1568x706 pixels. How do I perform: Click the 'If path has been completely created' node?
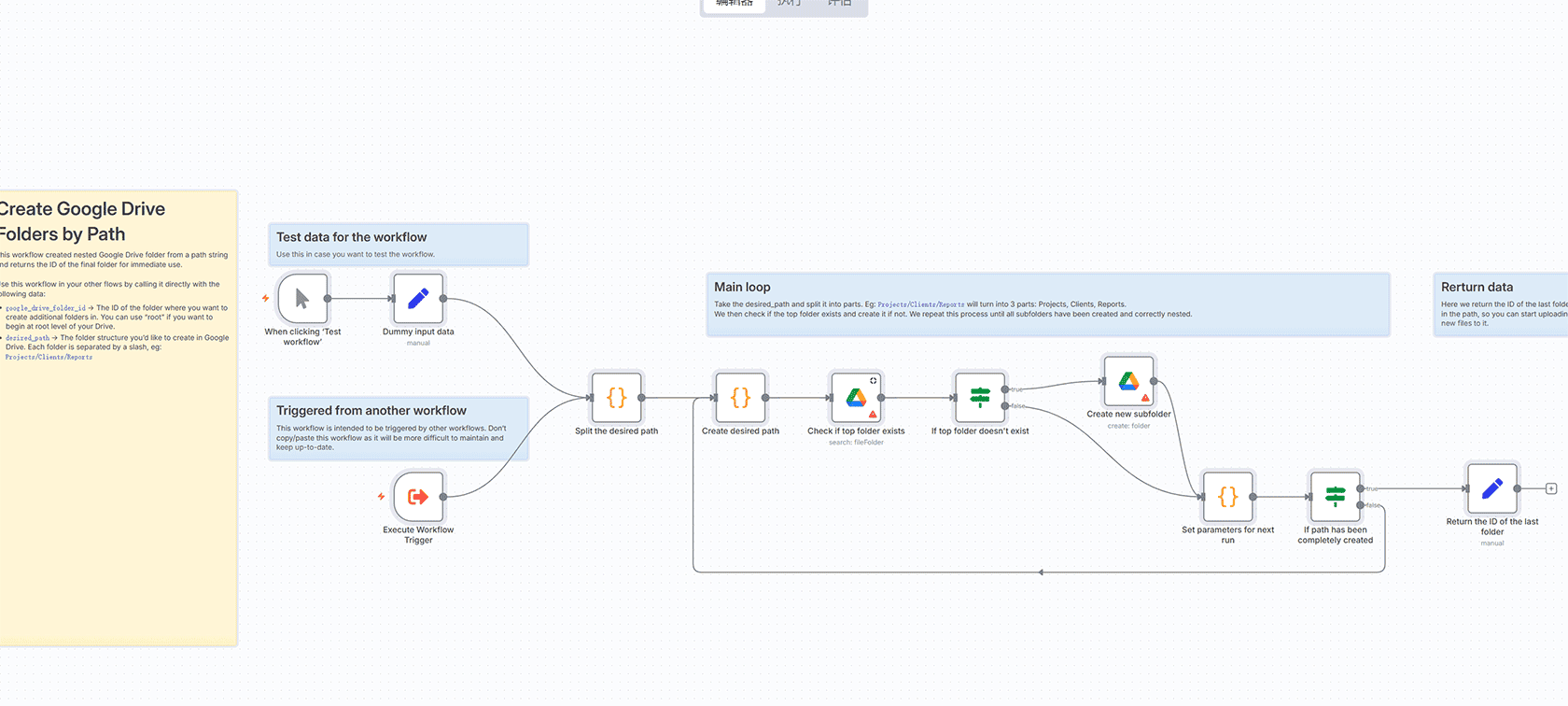click(1335, 497)
